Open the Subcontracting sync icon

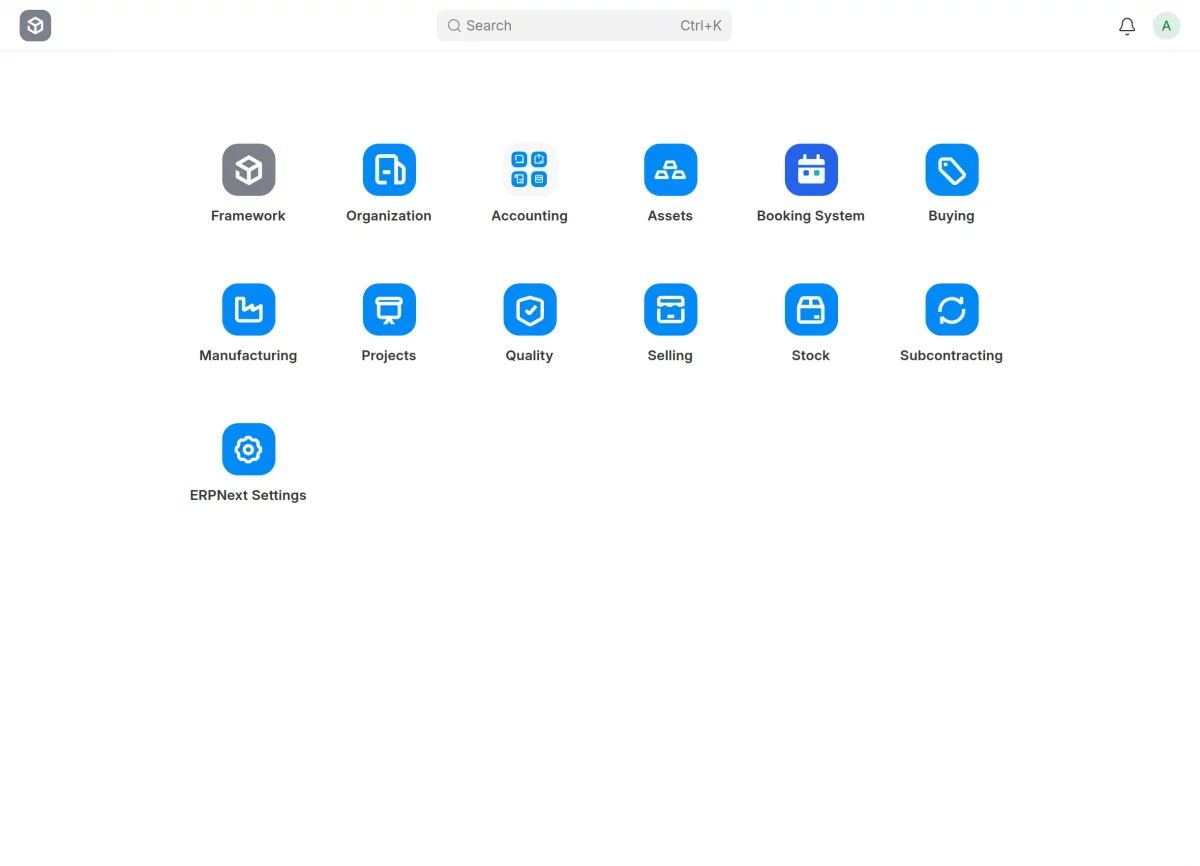click(951, 310)
